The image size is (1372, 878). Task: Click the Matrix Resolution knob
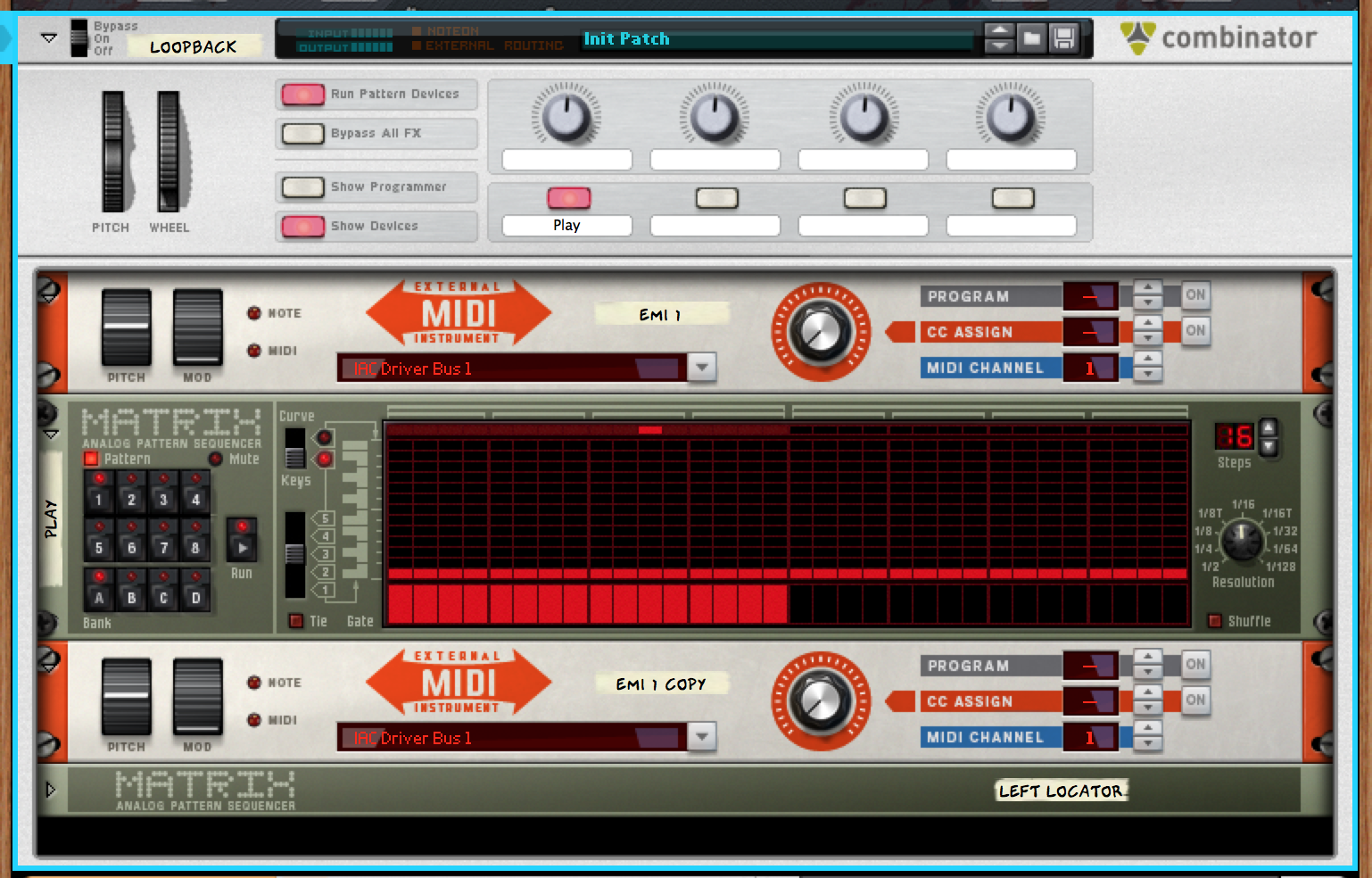tap(1242, 542)
